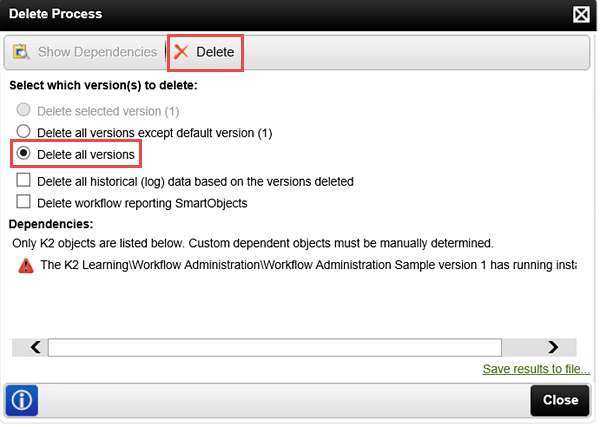Enable 'Delete all historical (log) data' checkbox
Screen dimensions: 600x427
coord(23,180)
